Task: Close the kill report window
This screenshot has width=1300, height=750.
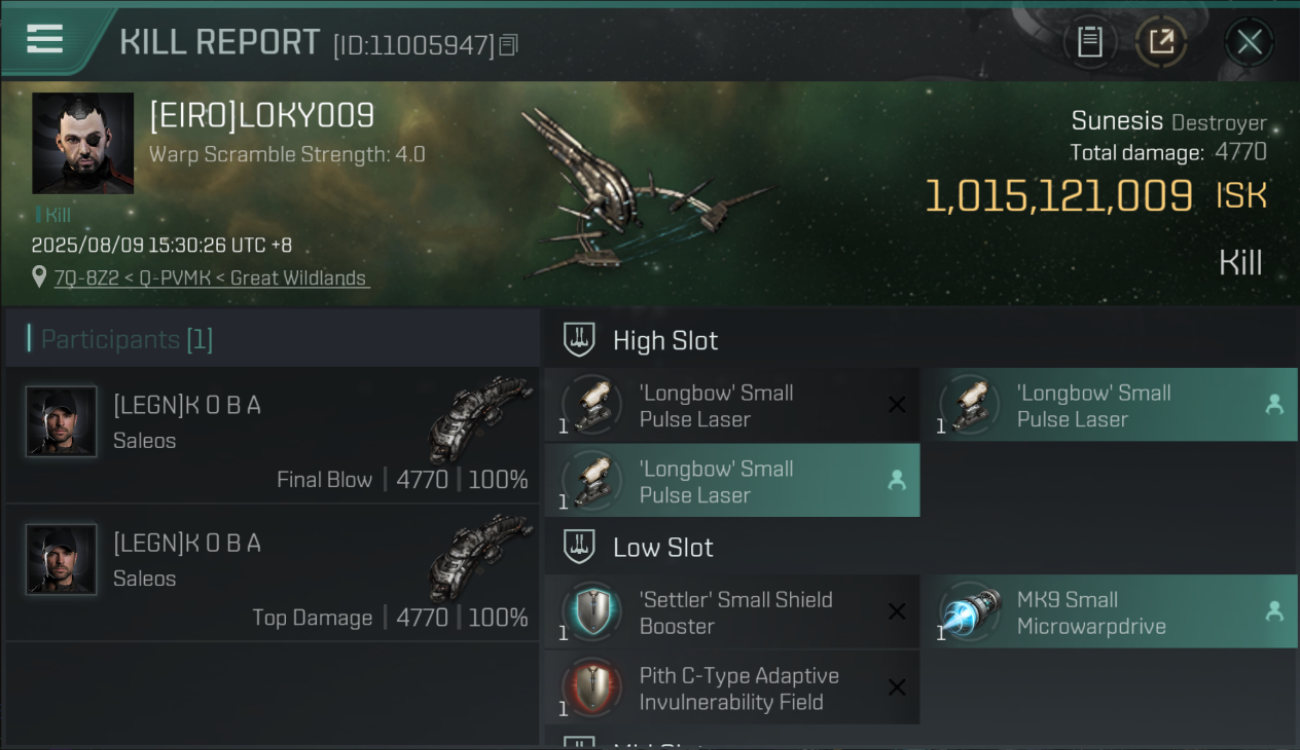Action: tap(1249, 42)
